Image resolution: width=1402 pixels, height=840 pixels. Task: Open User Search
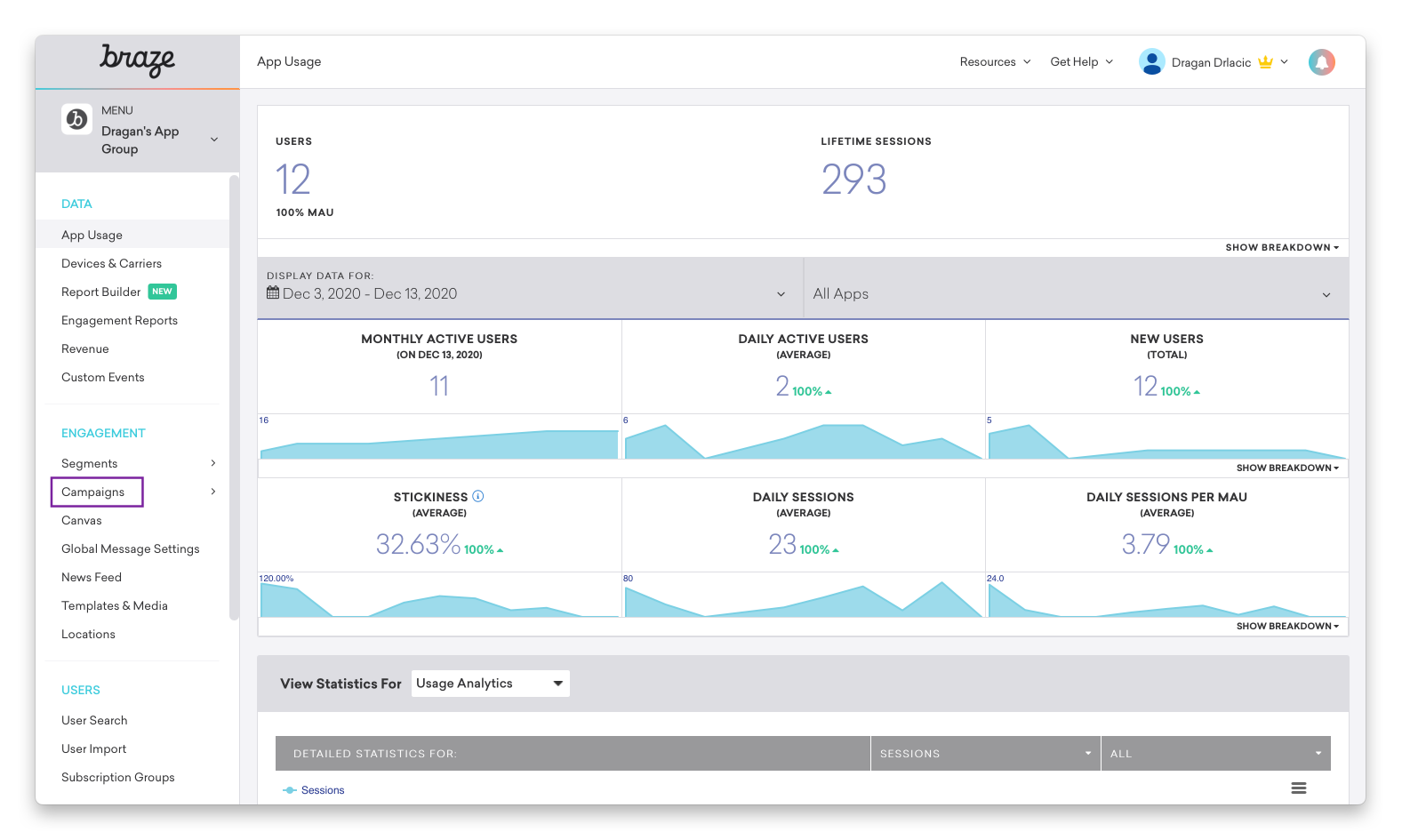(94, 720)
